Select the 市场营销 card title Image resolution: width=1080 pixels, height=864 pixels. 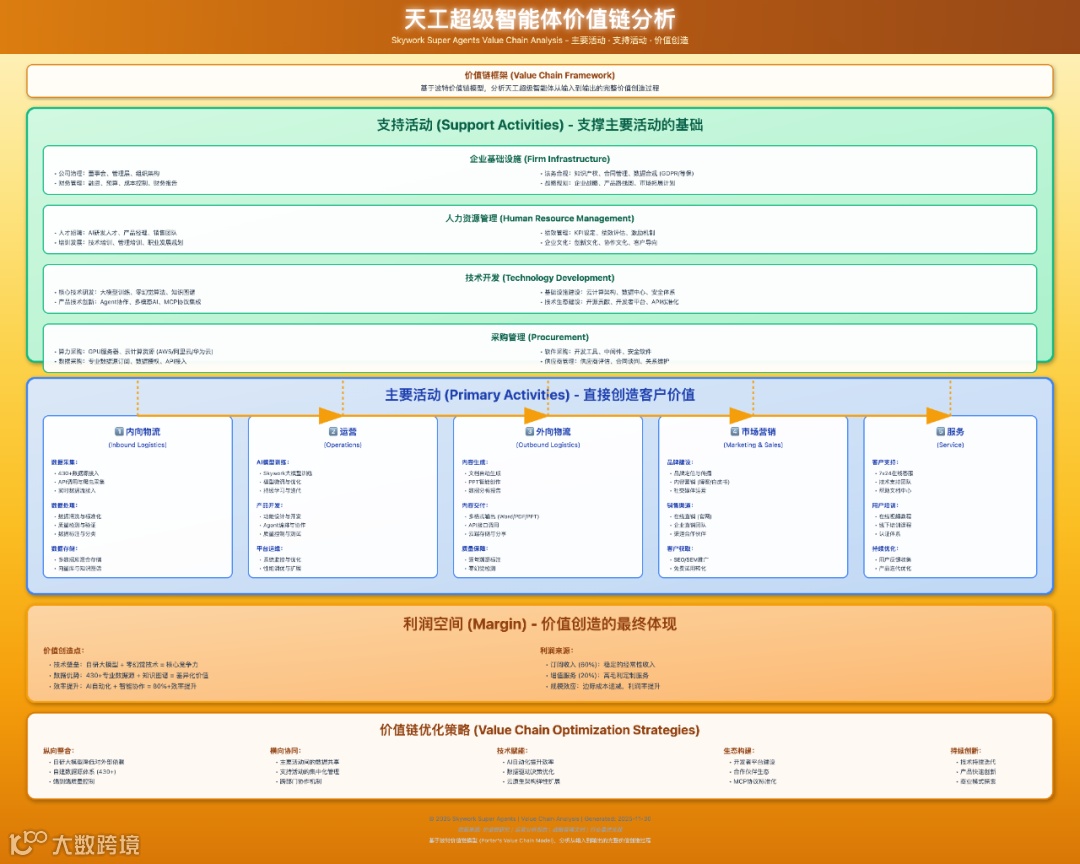[758, 431]
